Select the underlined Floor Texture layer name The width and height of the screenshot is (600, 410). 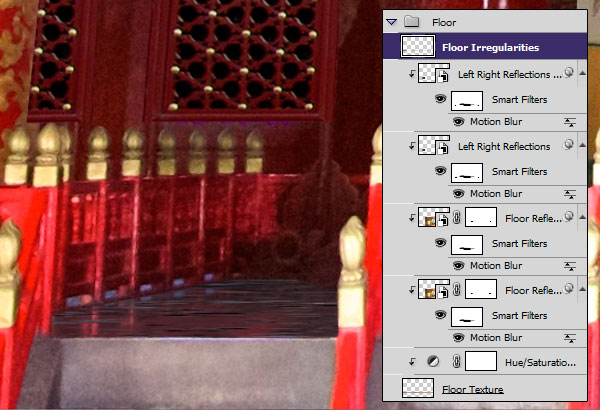473,389
